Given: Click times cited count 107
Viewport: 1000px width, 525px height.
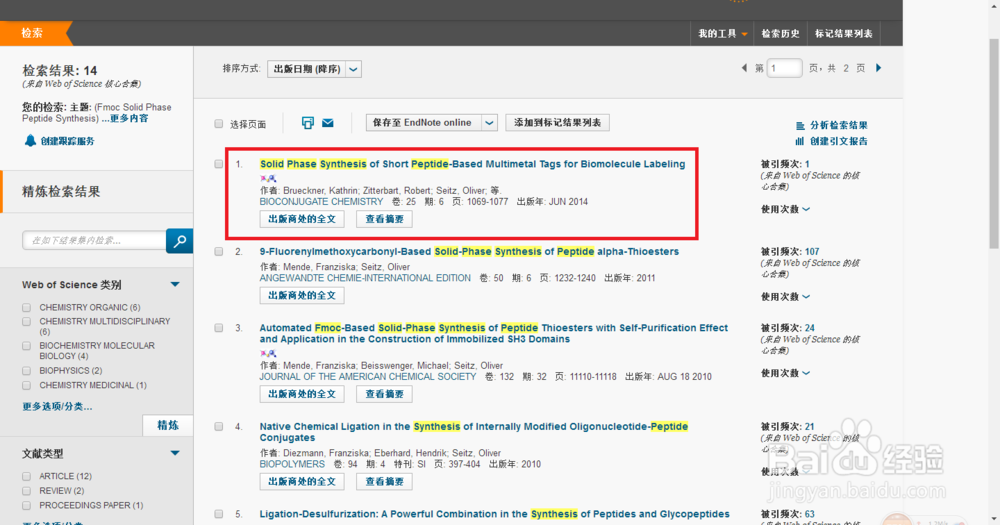Looking at the screenshot, I should pyautogui.click(x=812, y=251).
